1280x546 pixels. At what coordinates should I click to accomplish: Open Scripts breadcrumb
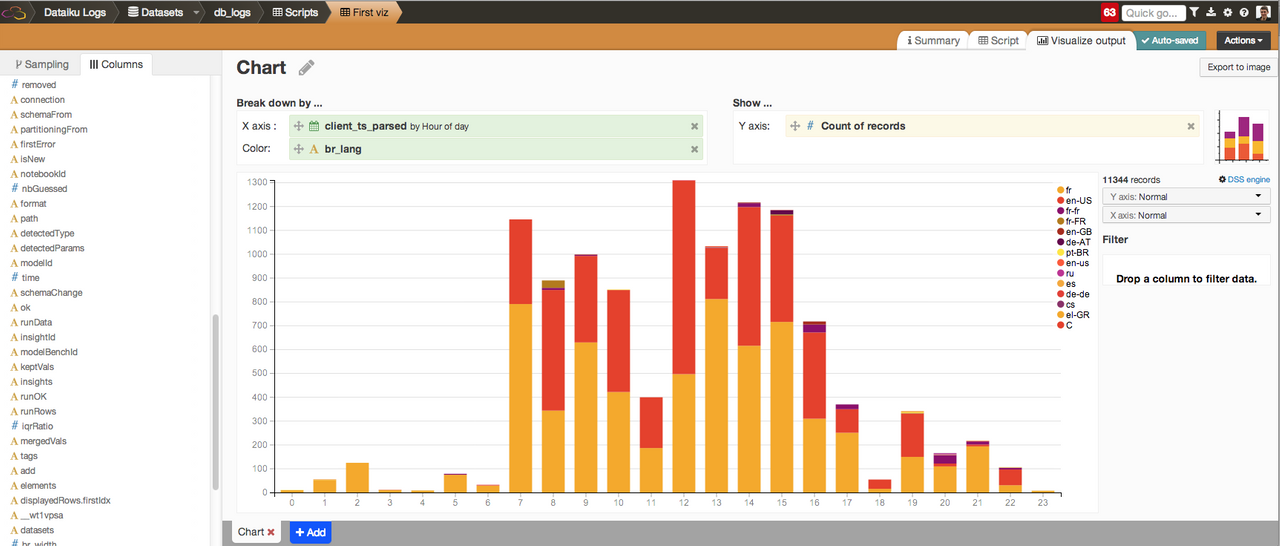tap(295, 13)
